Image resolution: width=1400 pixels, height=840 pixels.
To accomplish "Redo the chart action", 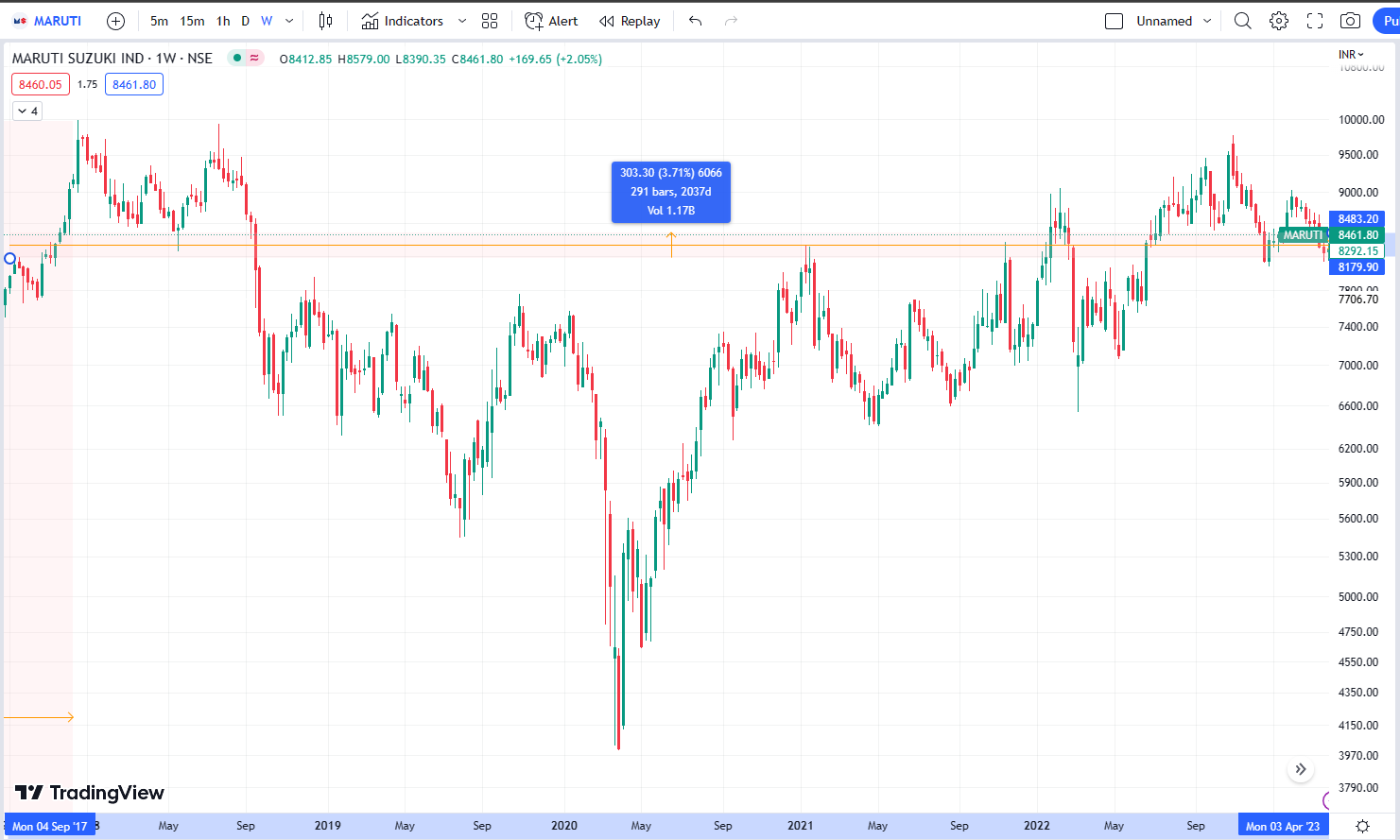I will (x=731, y=21).
